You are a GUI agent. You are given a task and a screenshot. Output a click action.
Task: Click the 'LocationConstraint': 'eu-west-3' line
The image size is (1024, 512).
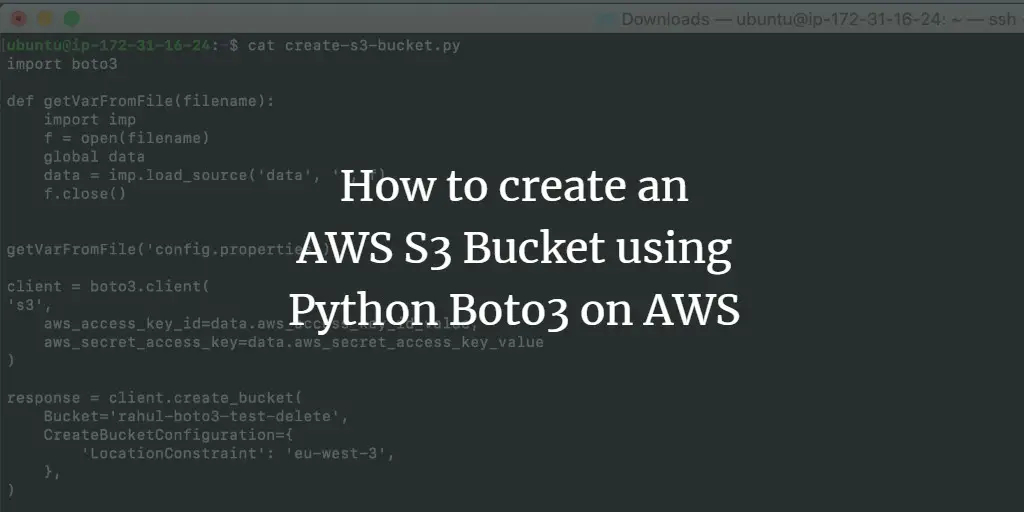(x=238, y=453)
